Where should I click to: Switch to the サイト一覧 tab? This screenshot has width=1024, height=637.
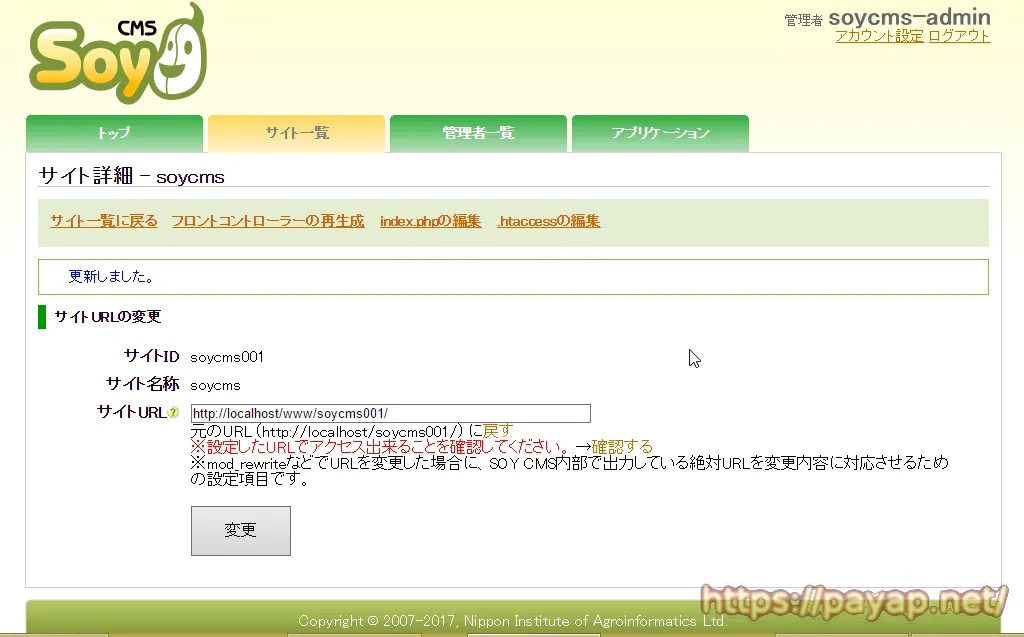pos(296,133)
